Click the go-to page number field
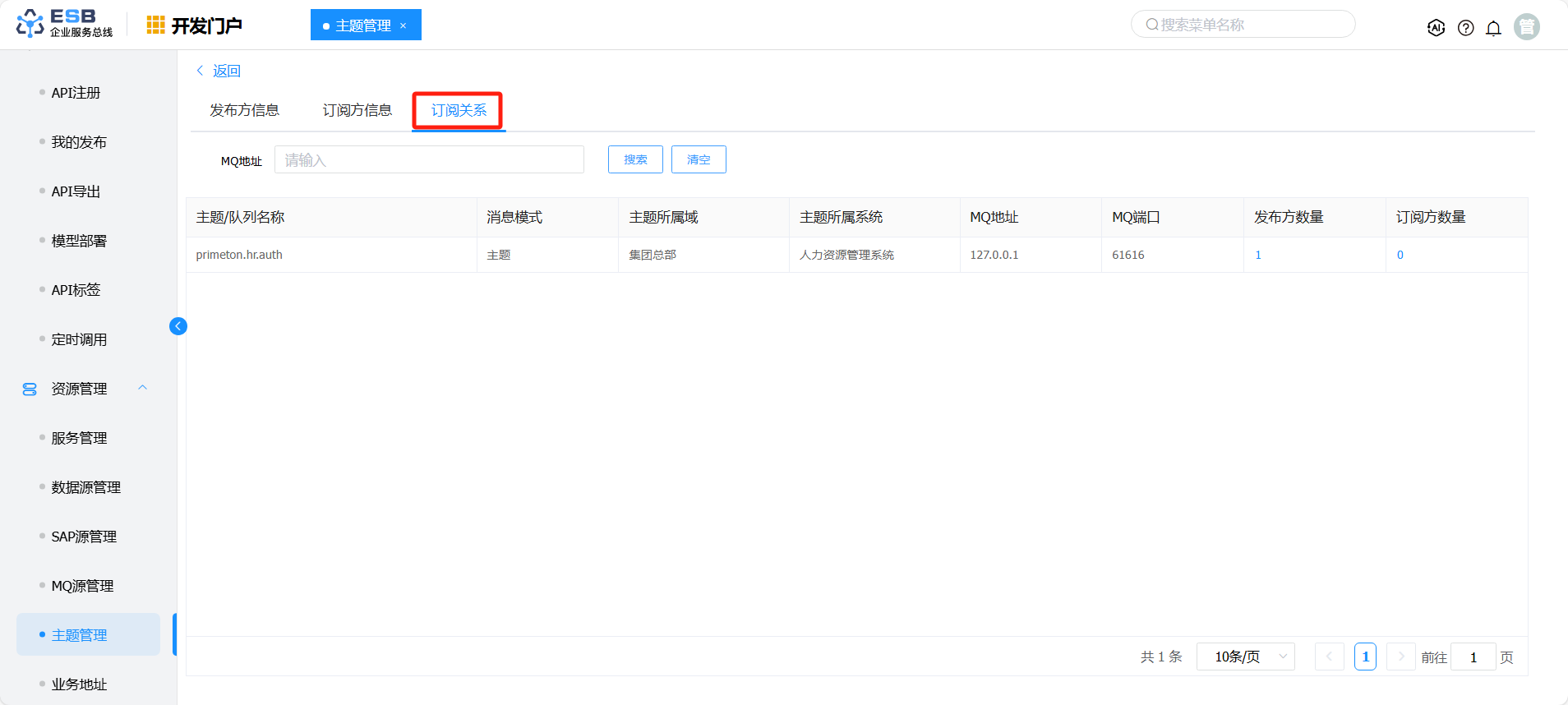 pos(1473,657)
